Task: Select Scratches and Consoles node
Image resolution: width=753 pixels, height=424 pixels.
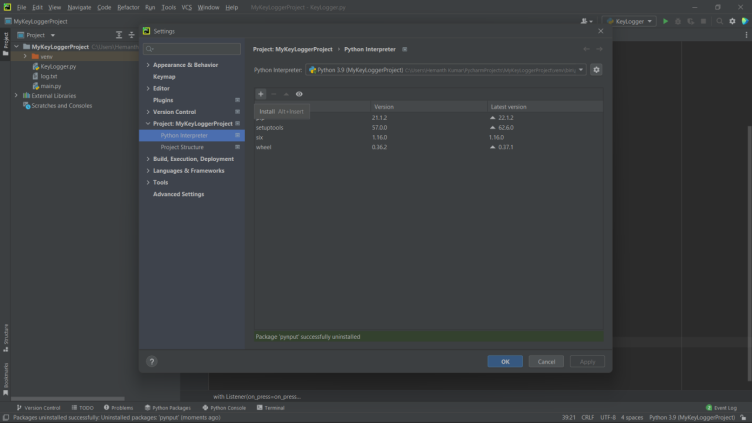Action: pyautogui.click(x=61, y=106)
